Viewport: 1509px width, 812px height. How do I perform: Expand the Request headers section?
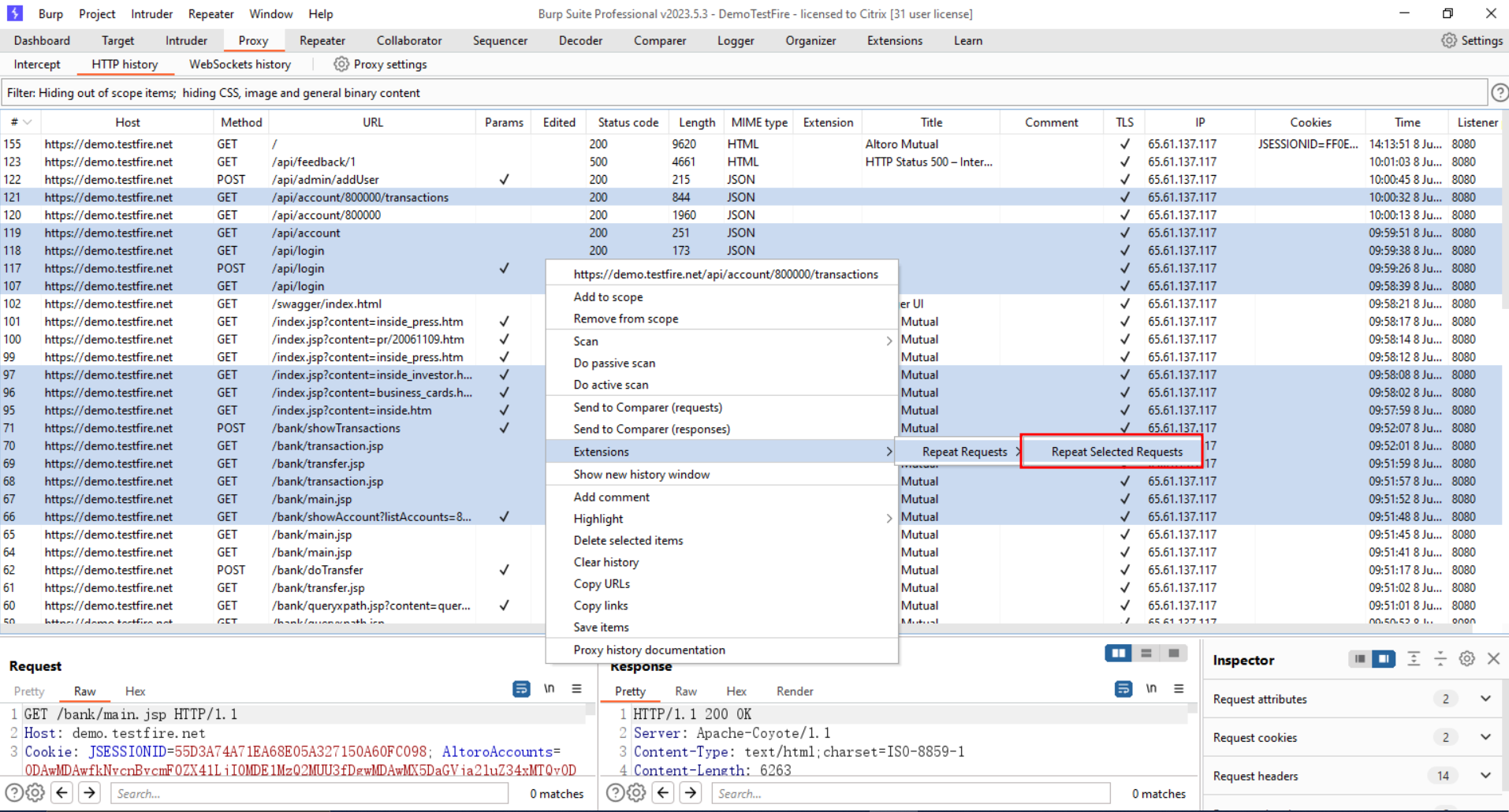point(1485,776)
